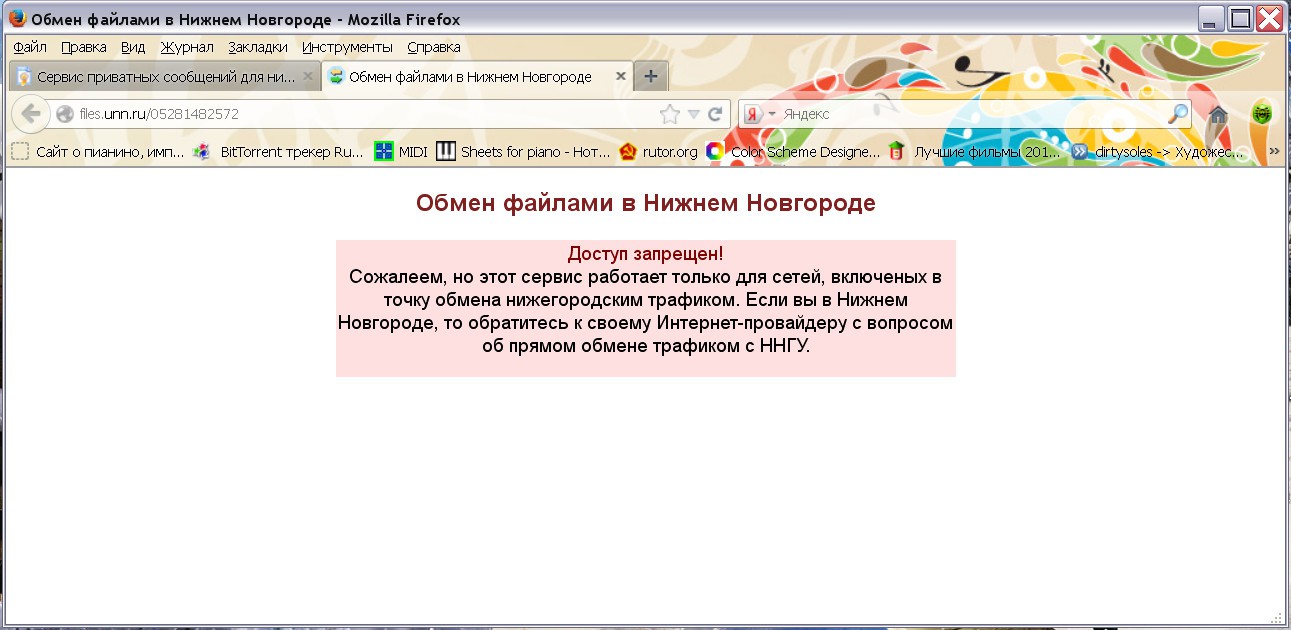This screenshot has width=1291, height=630.
Task: Click the Back navigation arrow
Action: tap(30, 114)
